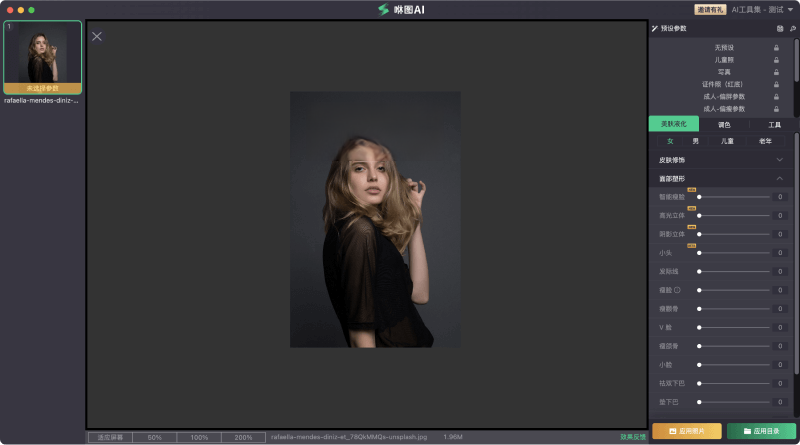Click the lock icon for 证件照（红底）
This screenshot has width=800, height=445.
point(777,84)
